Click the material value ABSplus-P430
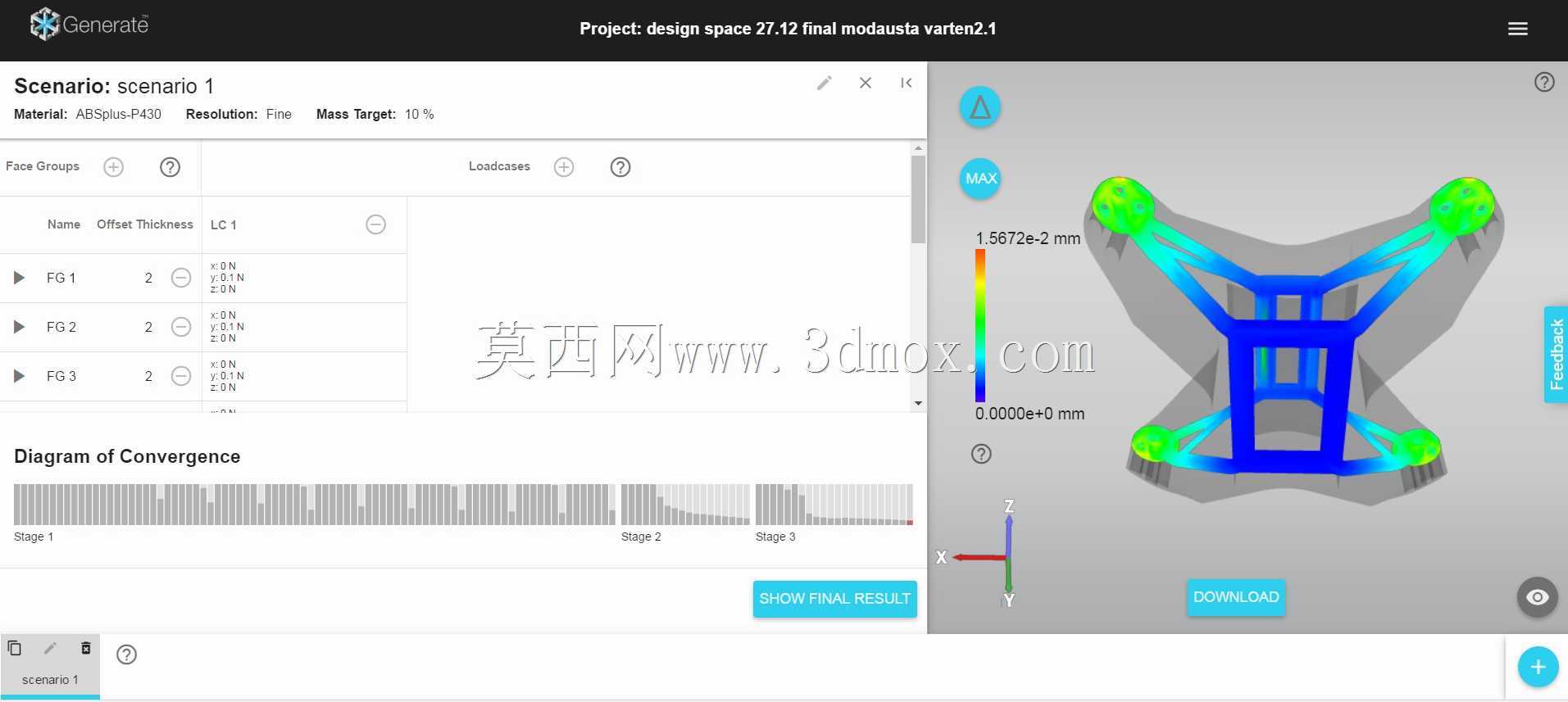Viewport: 1568px width, 702px height. (x=119, y=114)
